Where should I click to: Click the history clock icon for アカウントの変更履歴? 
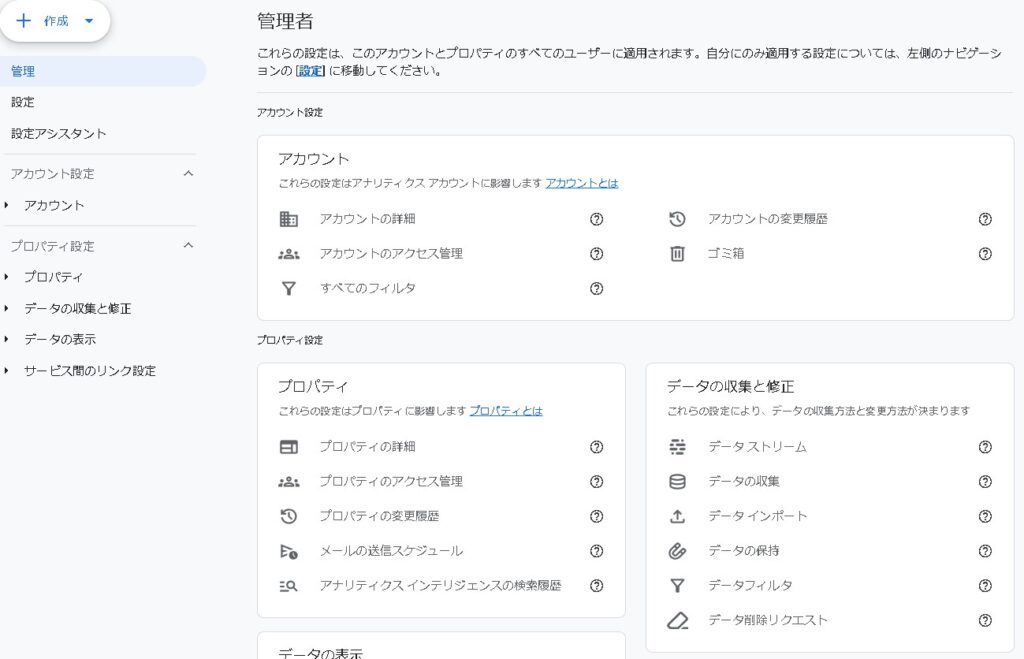coord(677,219)
